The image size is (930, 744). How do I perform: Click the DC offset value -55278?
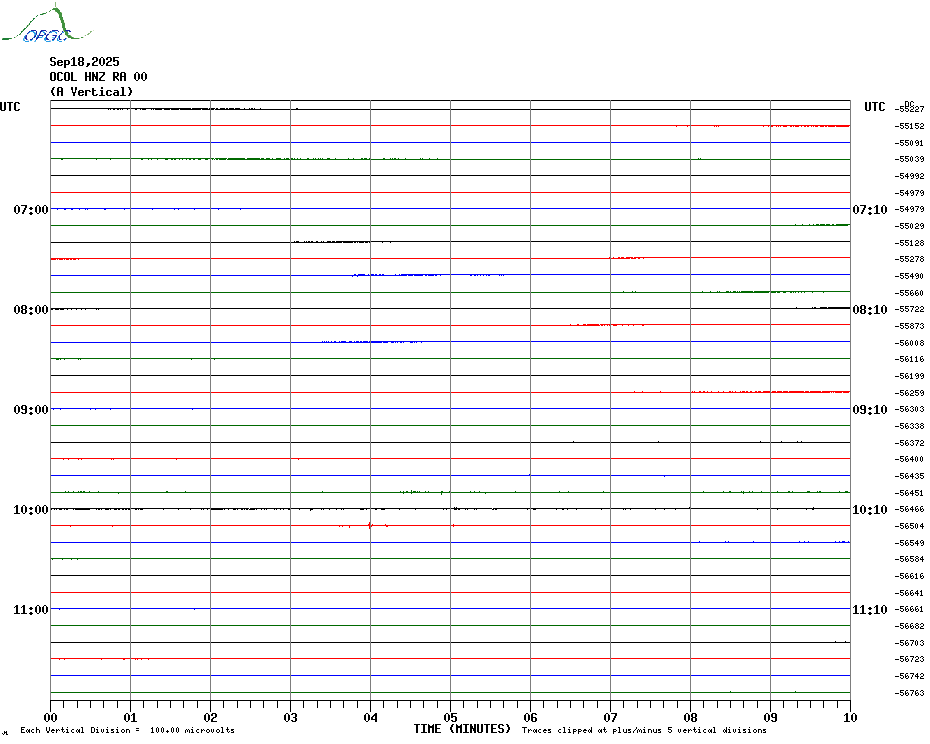[x=910, y=259]
